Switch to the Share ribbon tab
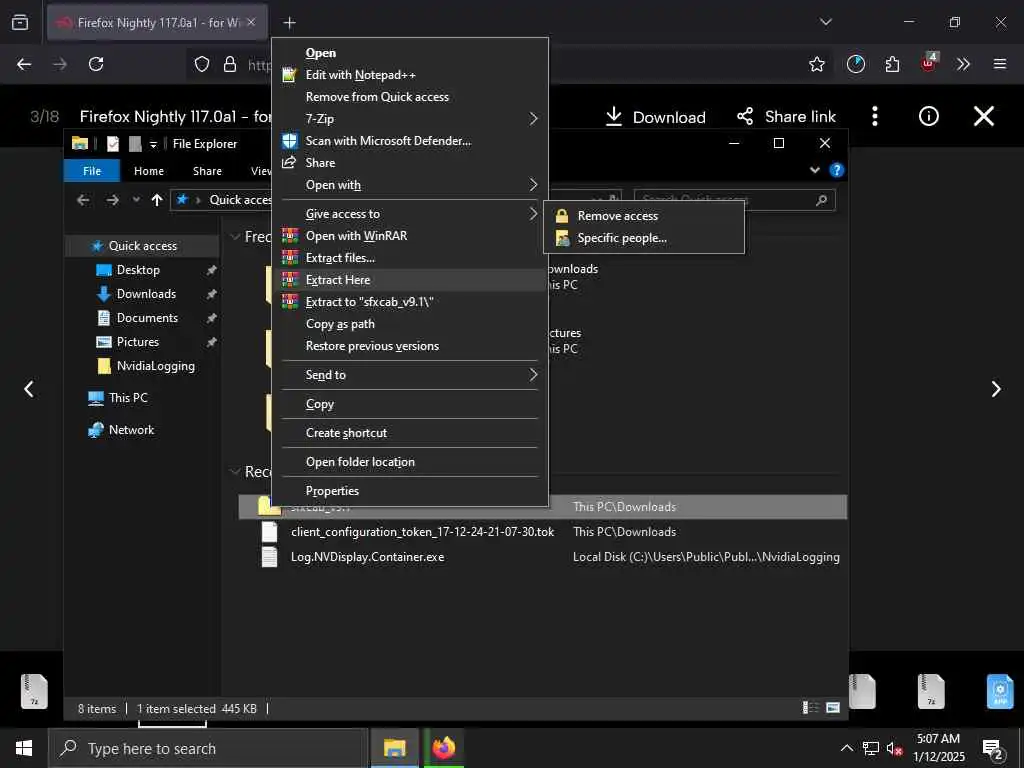 click(x=207, y=171)
